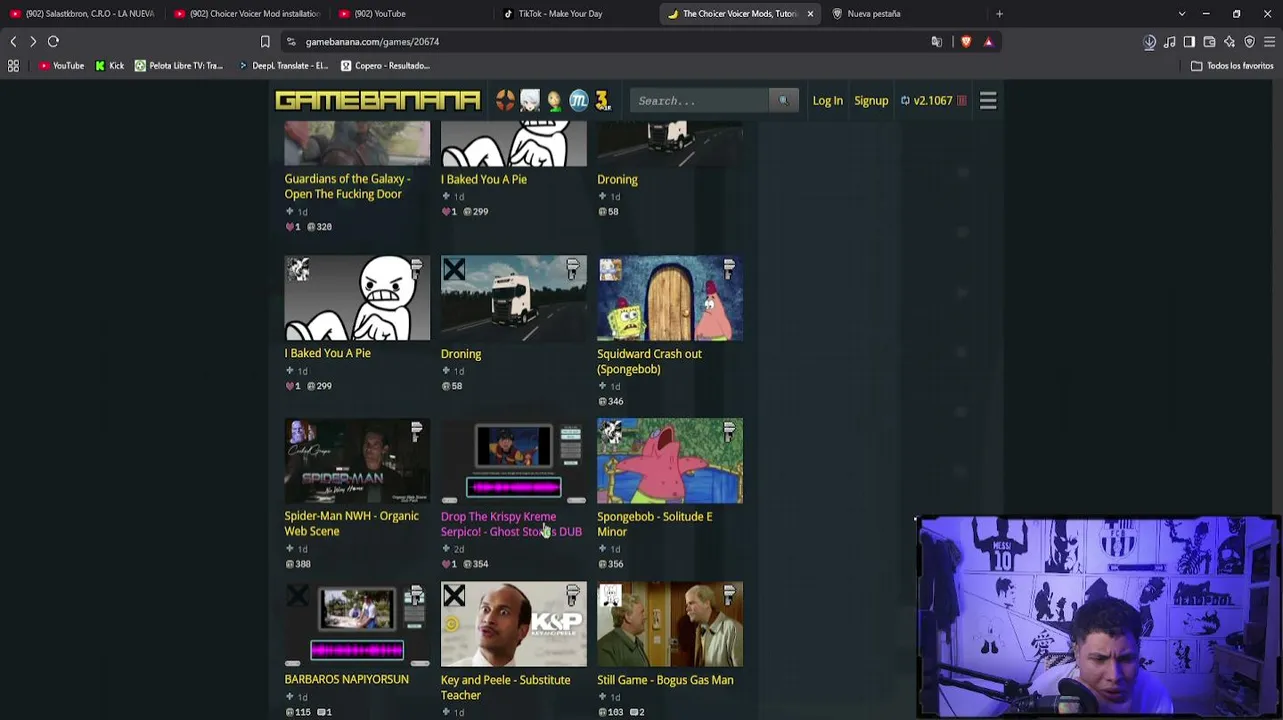1283x720 pixels.
Task: Click the sound category icon on Still Game card
Action: [x=729, y=595]
